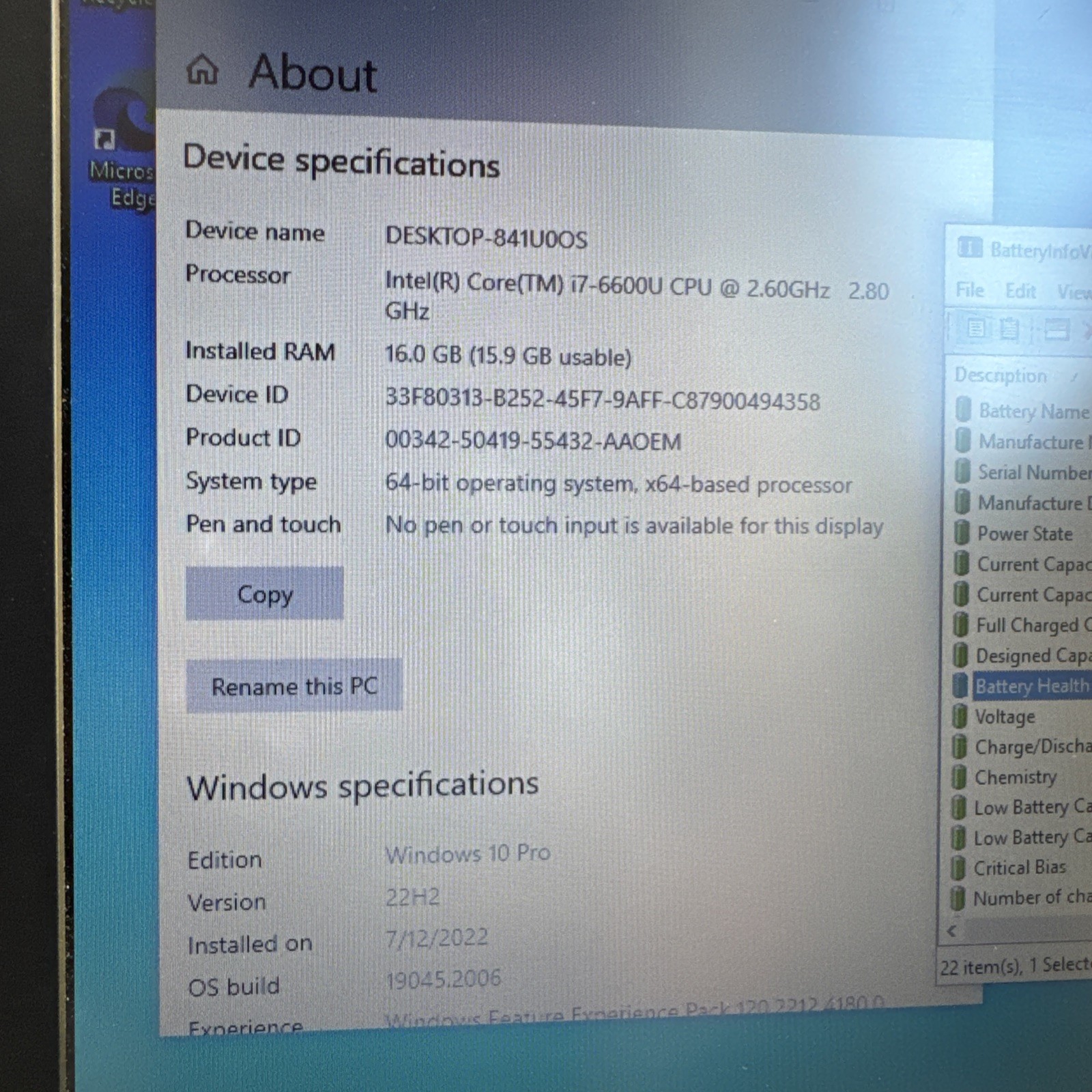Click the clipboard copy icon in BatteryInfoView toolbar
Image resolution: width=1092 pixels, height=1092 pixels.
pyautogui.click(x=1009, y=330)
